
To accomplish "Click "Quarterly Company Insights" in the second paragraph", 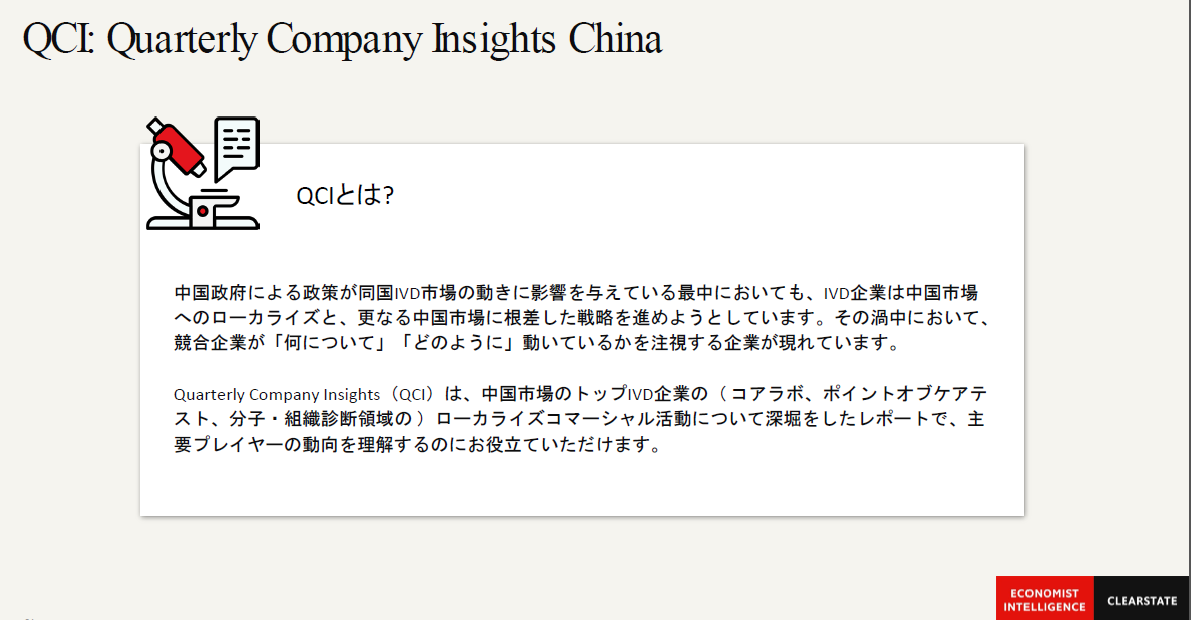I will tap(276, 394).
